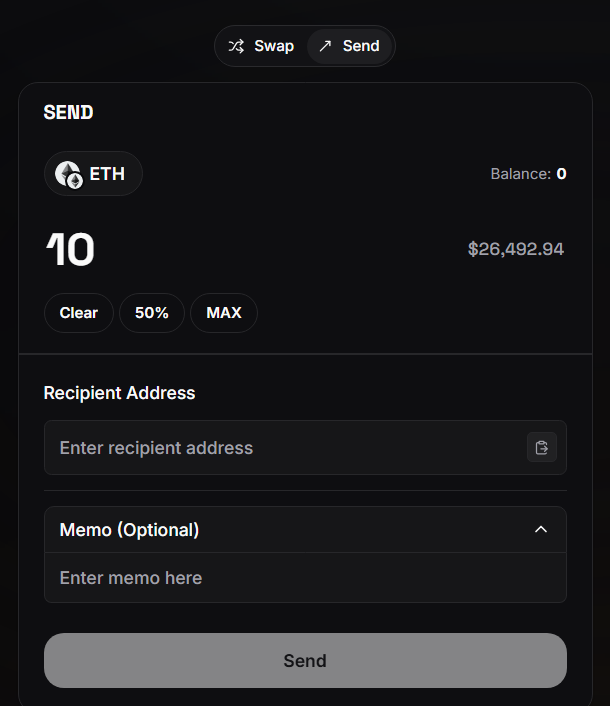Set amount to 50% of balance
The width and height of the screenshot is (610, 706).
(152, 313)
